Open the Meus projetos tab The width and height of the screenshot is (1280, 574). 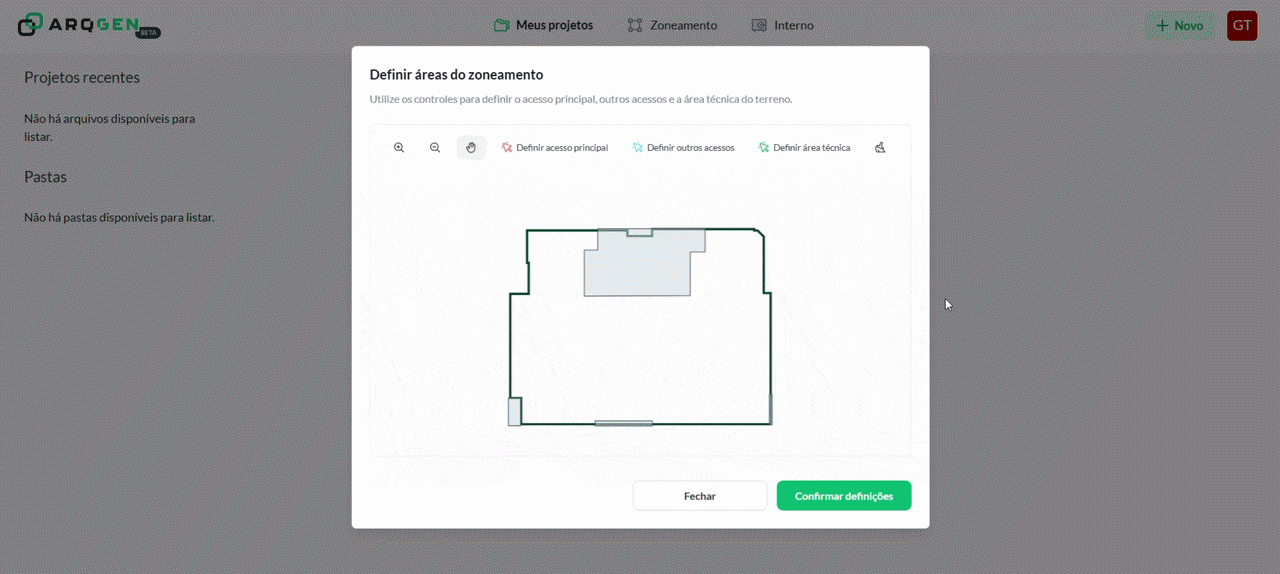[544, 25]
